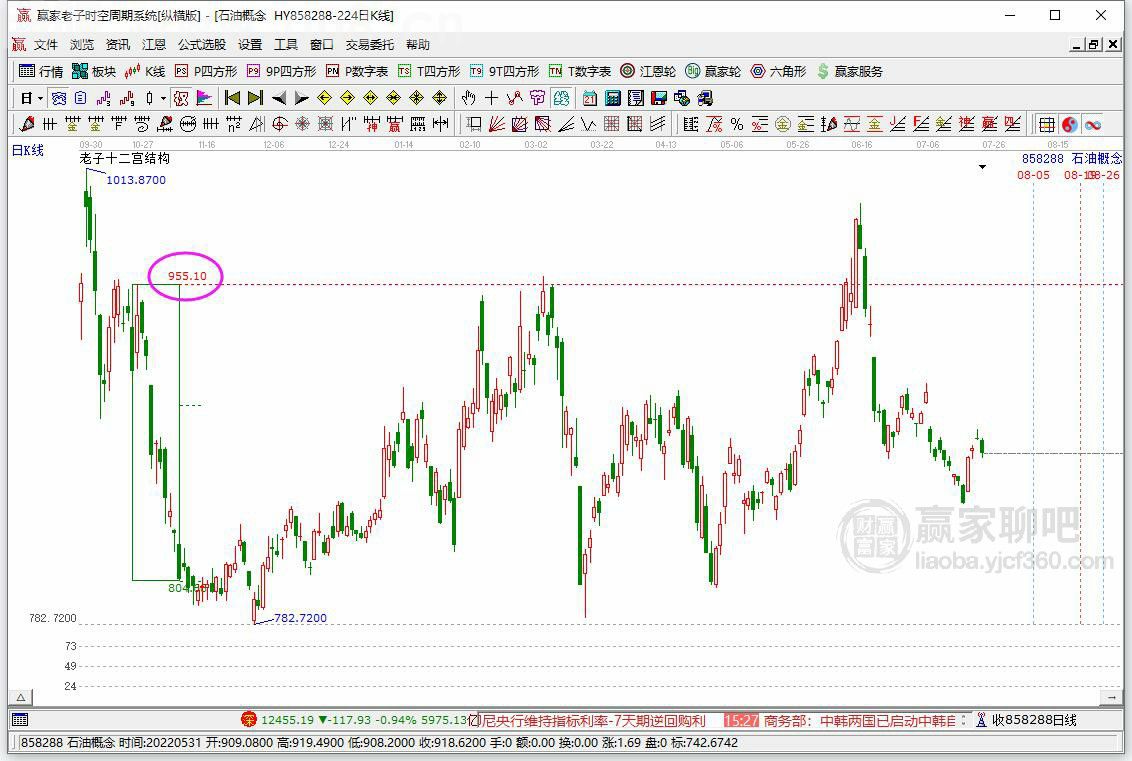Viewport: 1132px width, 761px height.
Task: Click yellow diamond right-arrow icon
Action: 347,98
